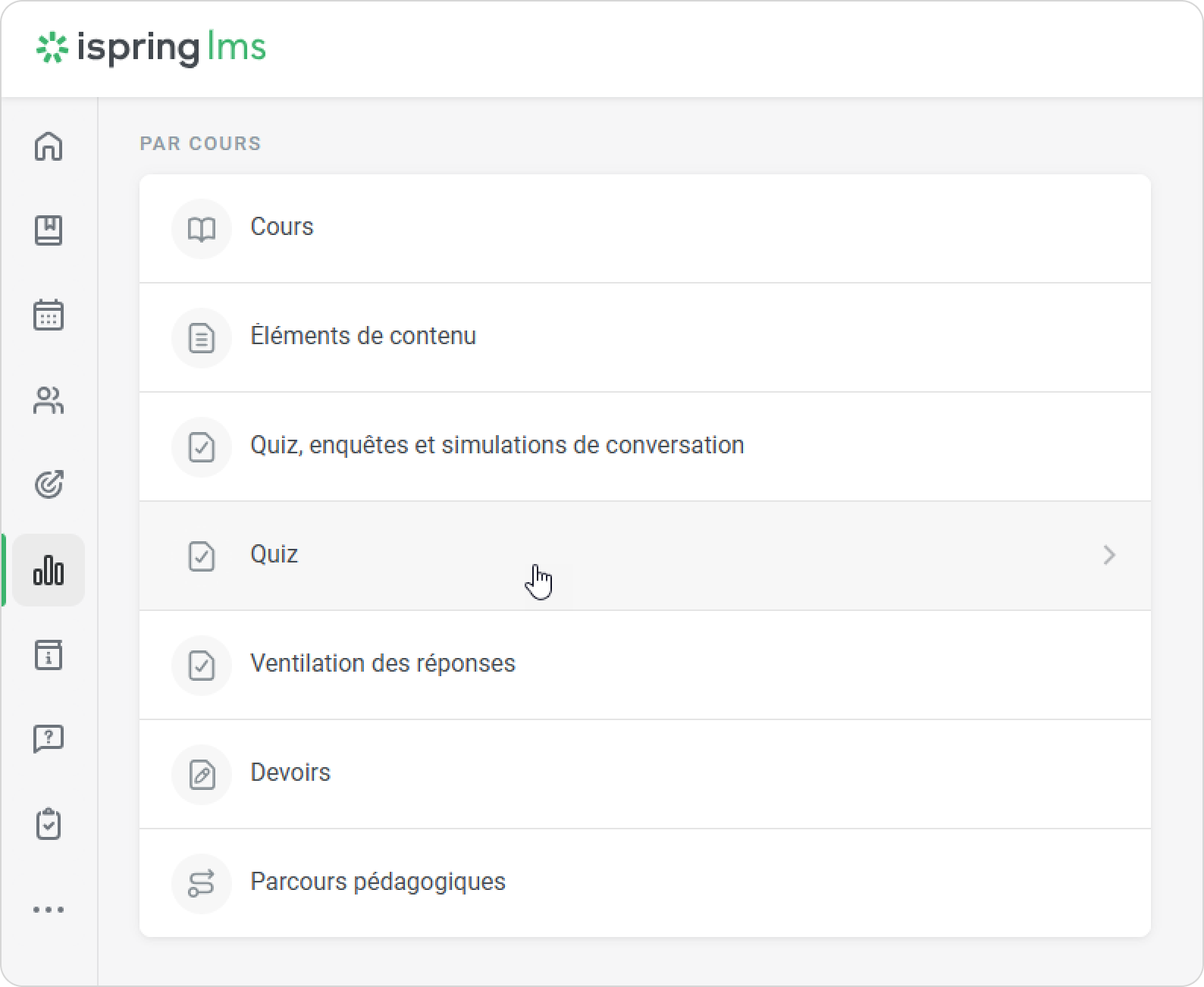Open the bookmarked book sidebar icon
This screenshot has width=1204, height=987.
coord(49,230)
